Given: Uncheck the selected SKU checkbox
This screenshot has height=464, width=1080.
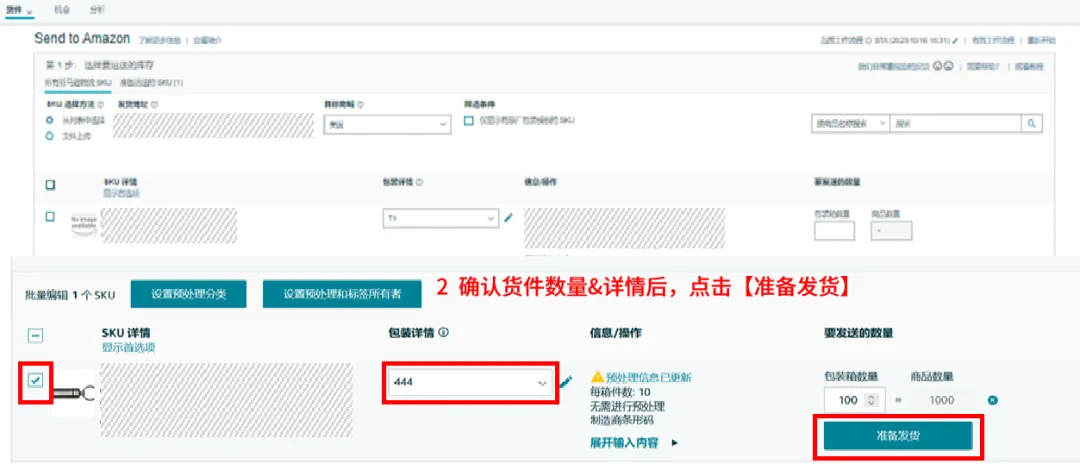Looking at the screenshot, I should tap(36, 381).
